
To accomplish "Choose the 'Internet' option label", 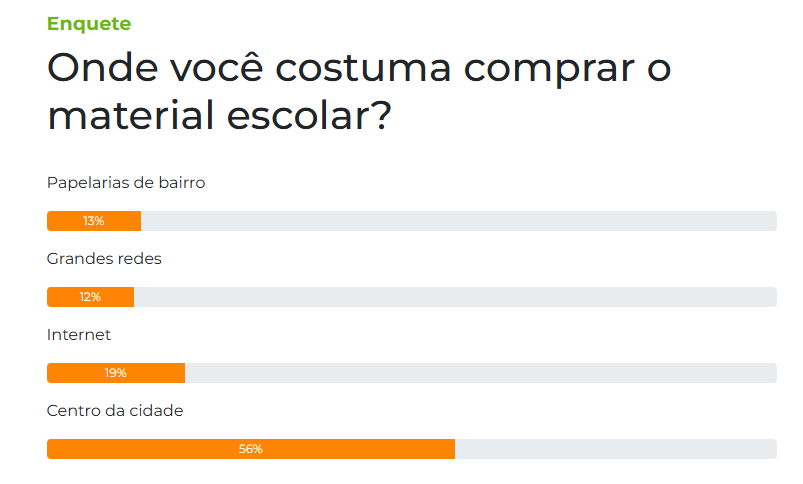I will tap(79, 335).
